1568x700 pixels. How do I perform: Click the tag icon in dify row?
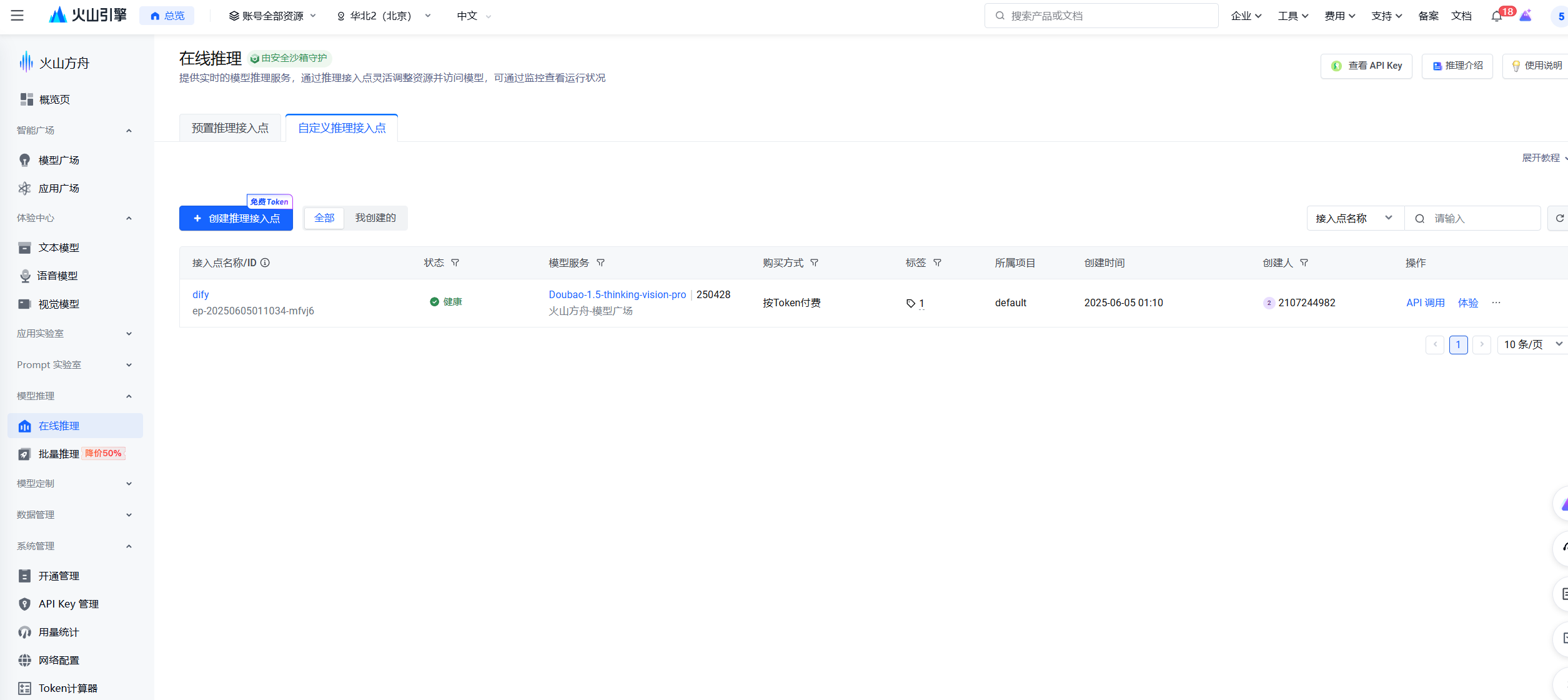click(x=911, y=304)
